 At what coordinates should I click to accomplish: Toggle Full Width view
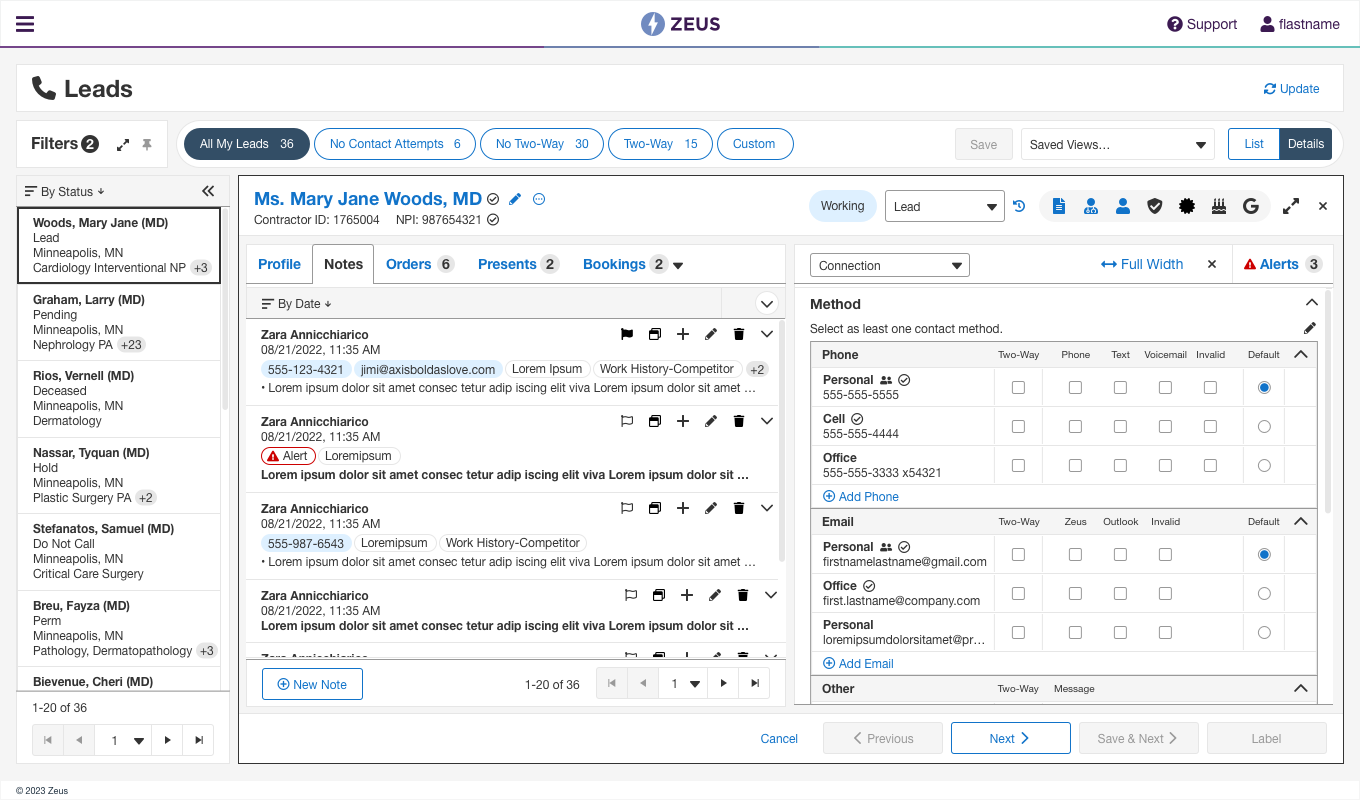1142,264
